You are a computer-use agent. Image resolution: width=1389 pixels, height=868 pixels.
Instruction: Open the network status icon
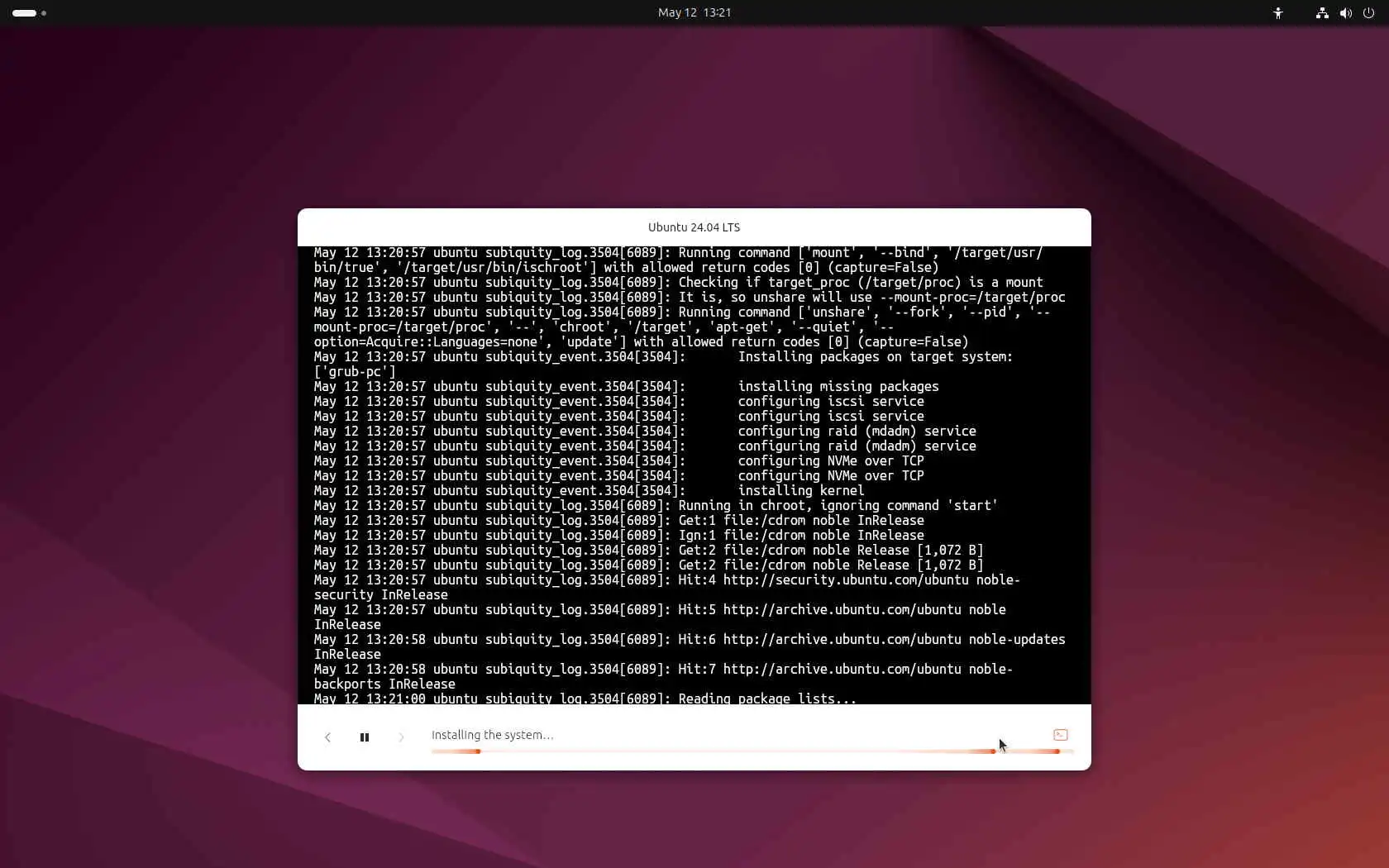point(1322,12)
